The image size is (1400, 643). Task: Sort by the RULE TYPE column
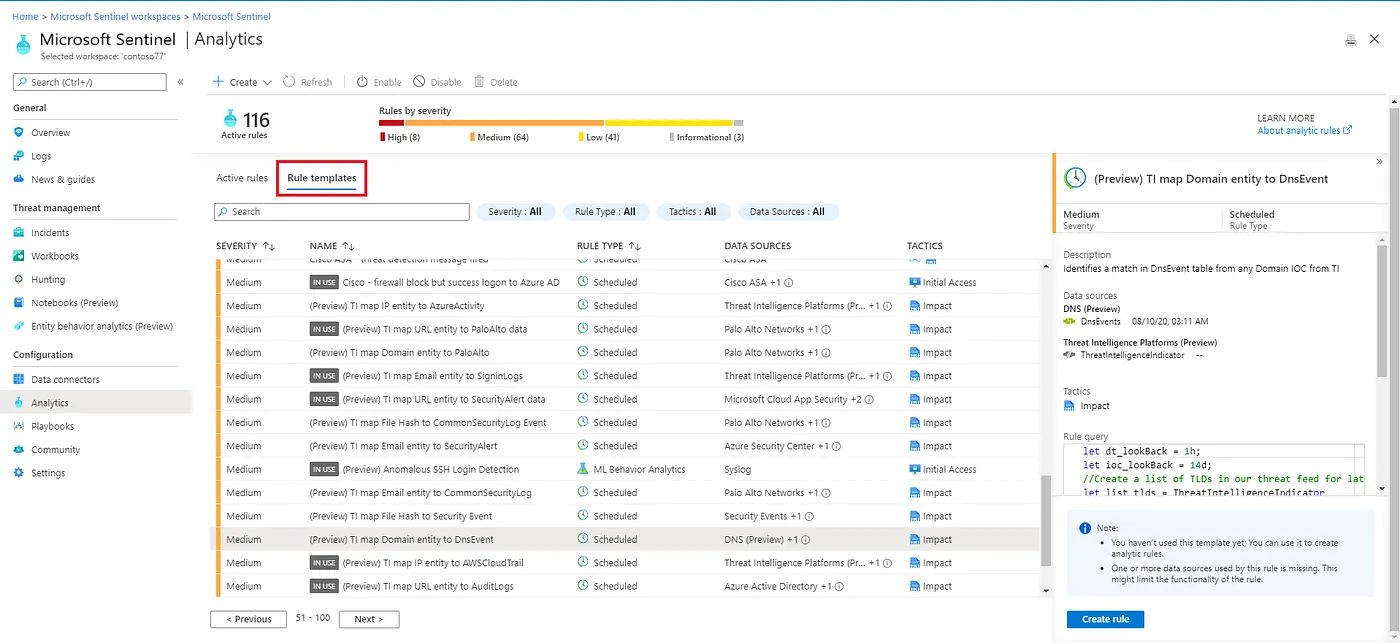pyautogui.click(x=609, y=246)
